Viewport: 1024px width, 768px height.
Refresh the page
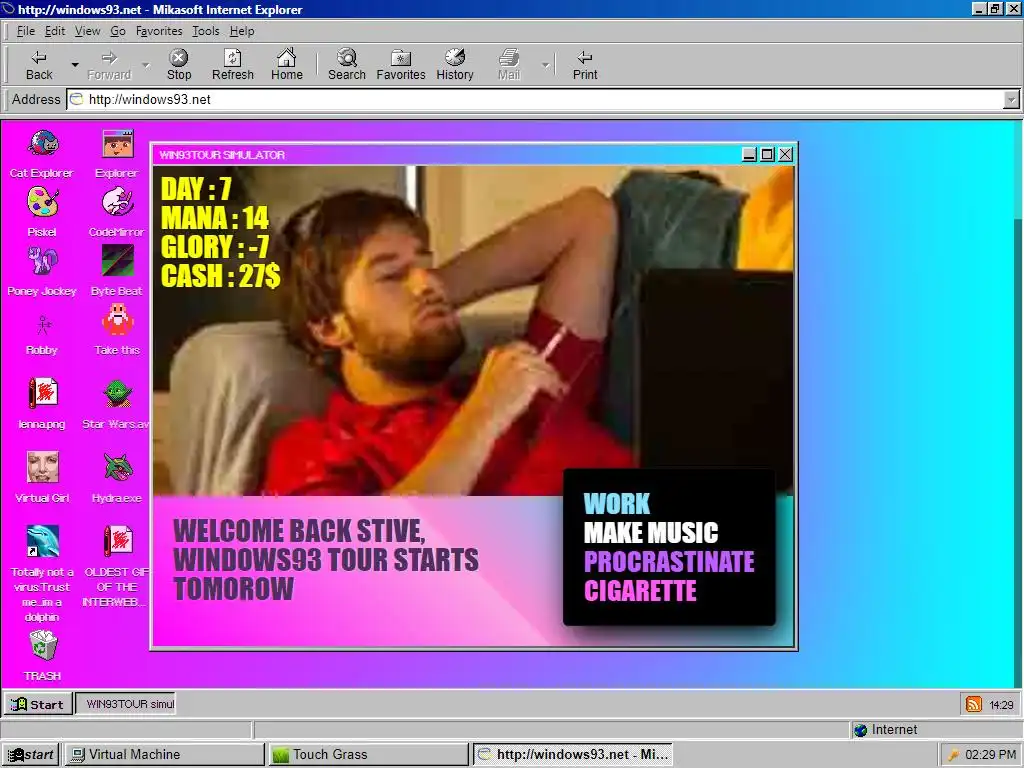(232, 65)
